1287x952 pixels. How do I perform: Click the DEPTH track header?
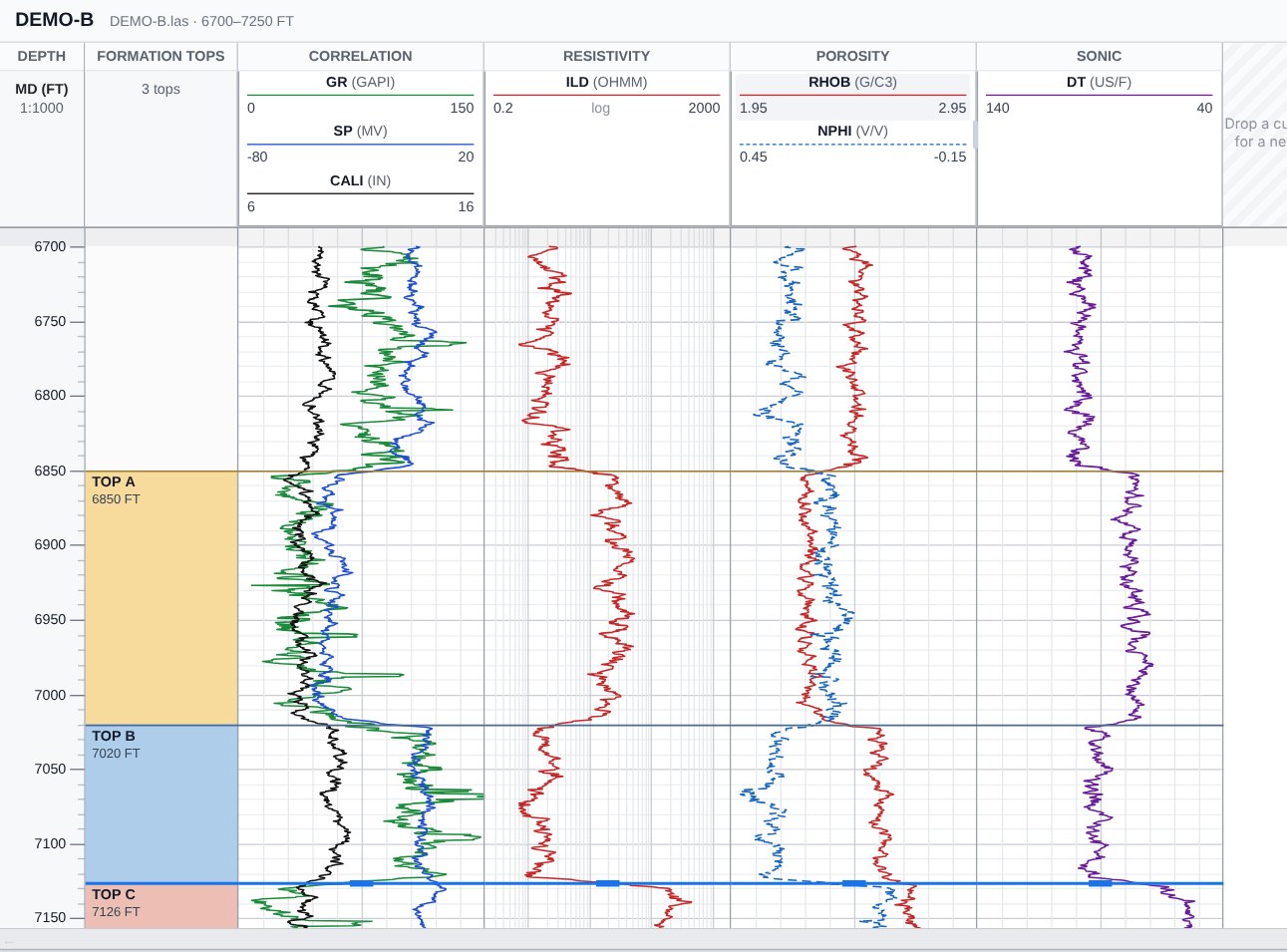42,56
